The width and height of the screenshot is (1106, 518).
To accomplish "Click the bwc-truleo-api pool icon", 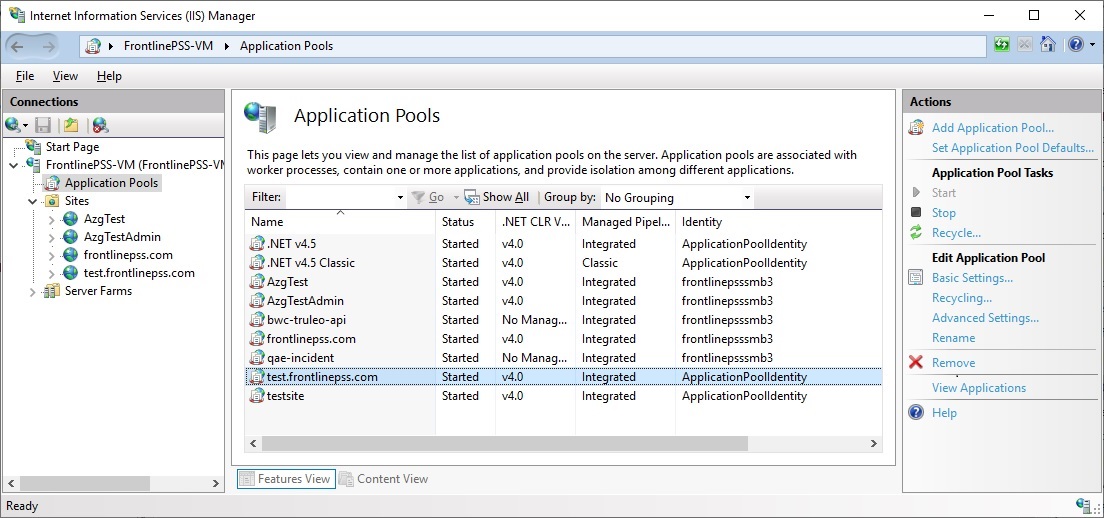I will pos(257,320).
